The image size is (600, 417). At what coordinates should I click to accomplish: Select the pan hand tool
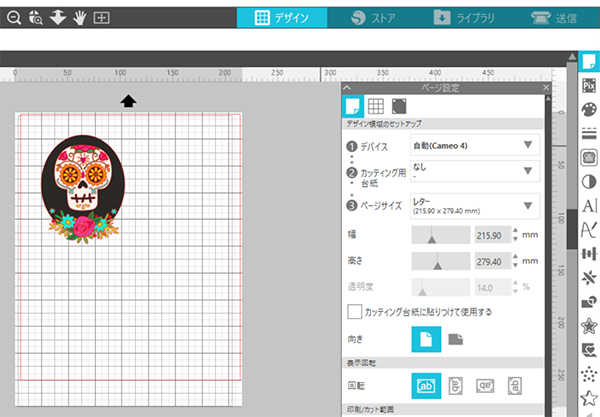click(80, 18)
